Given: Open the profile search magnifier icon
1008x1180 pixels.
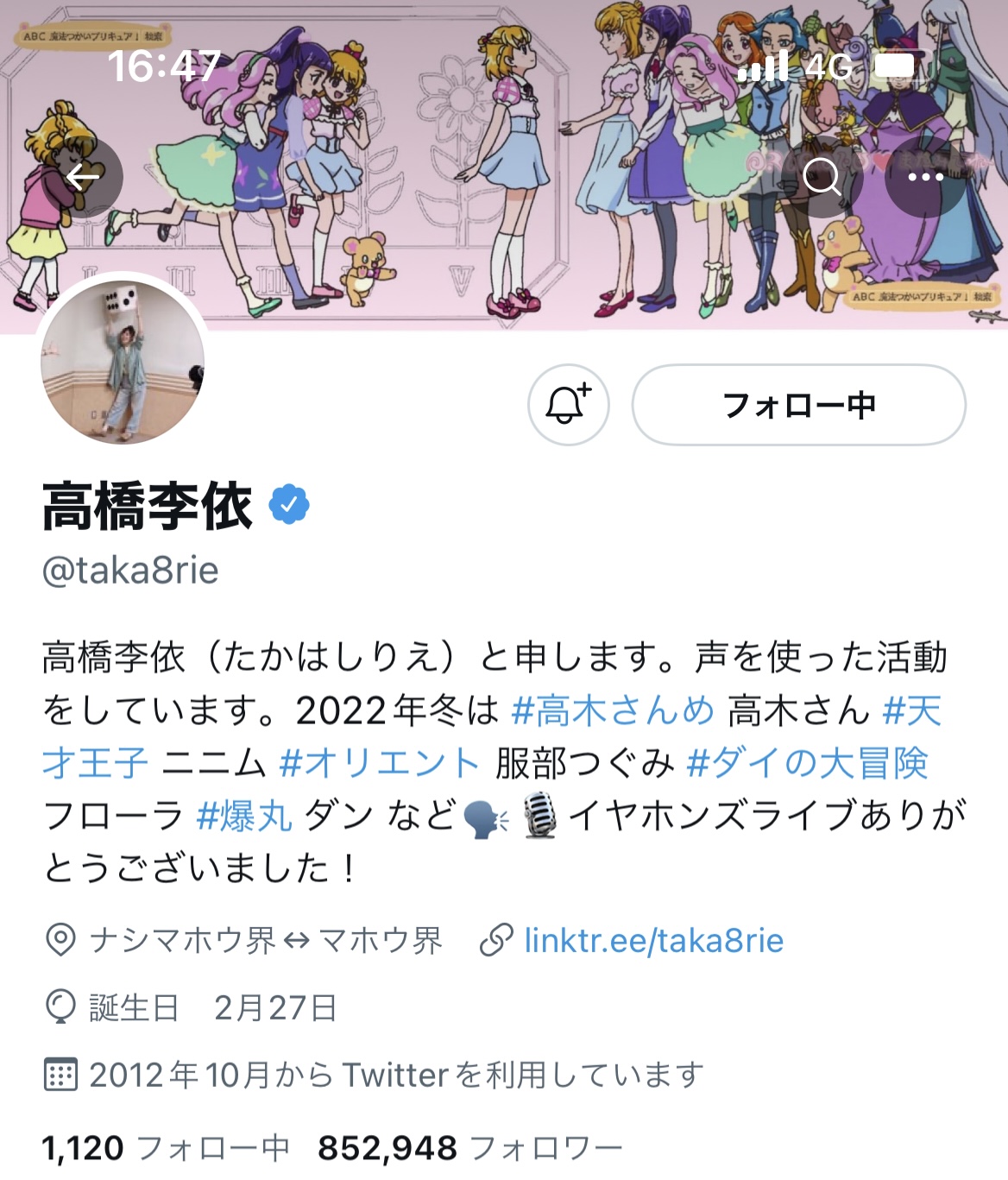Looking at the screenshot, I should pos(822,177).
